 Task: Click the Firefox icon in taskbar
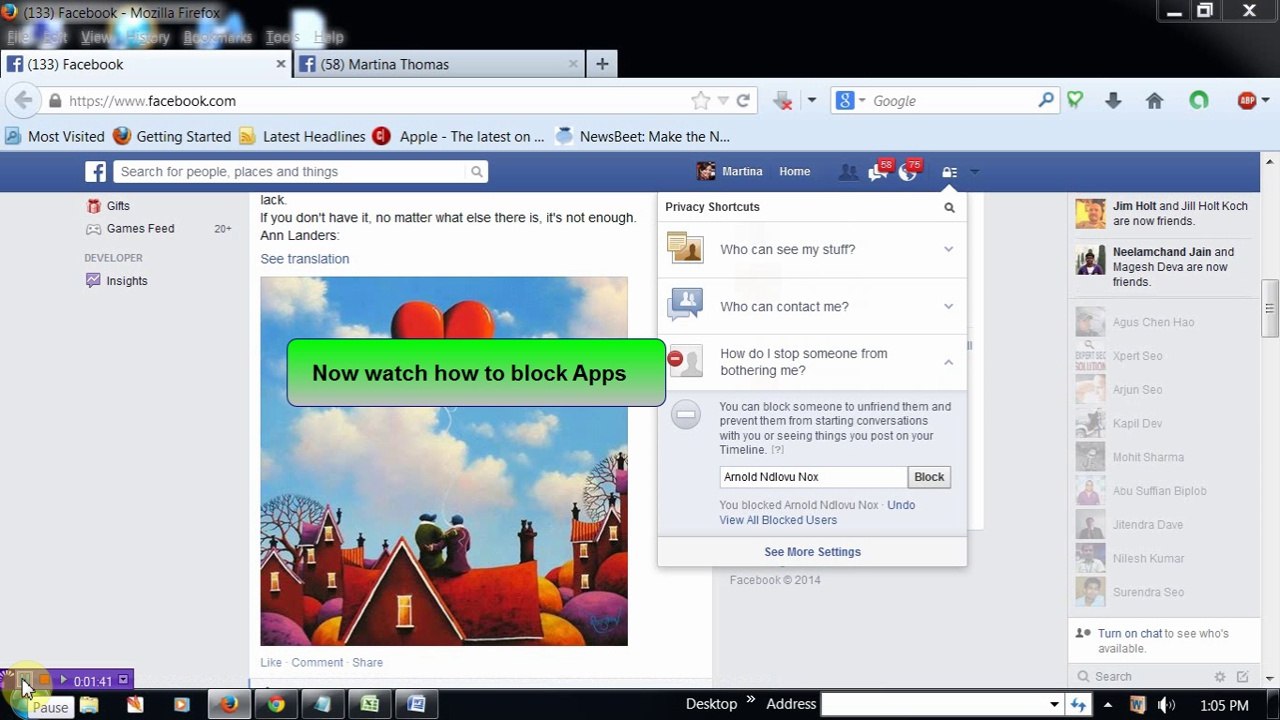tap(228, 704)
